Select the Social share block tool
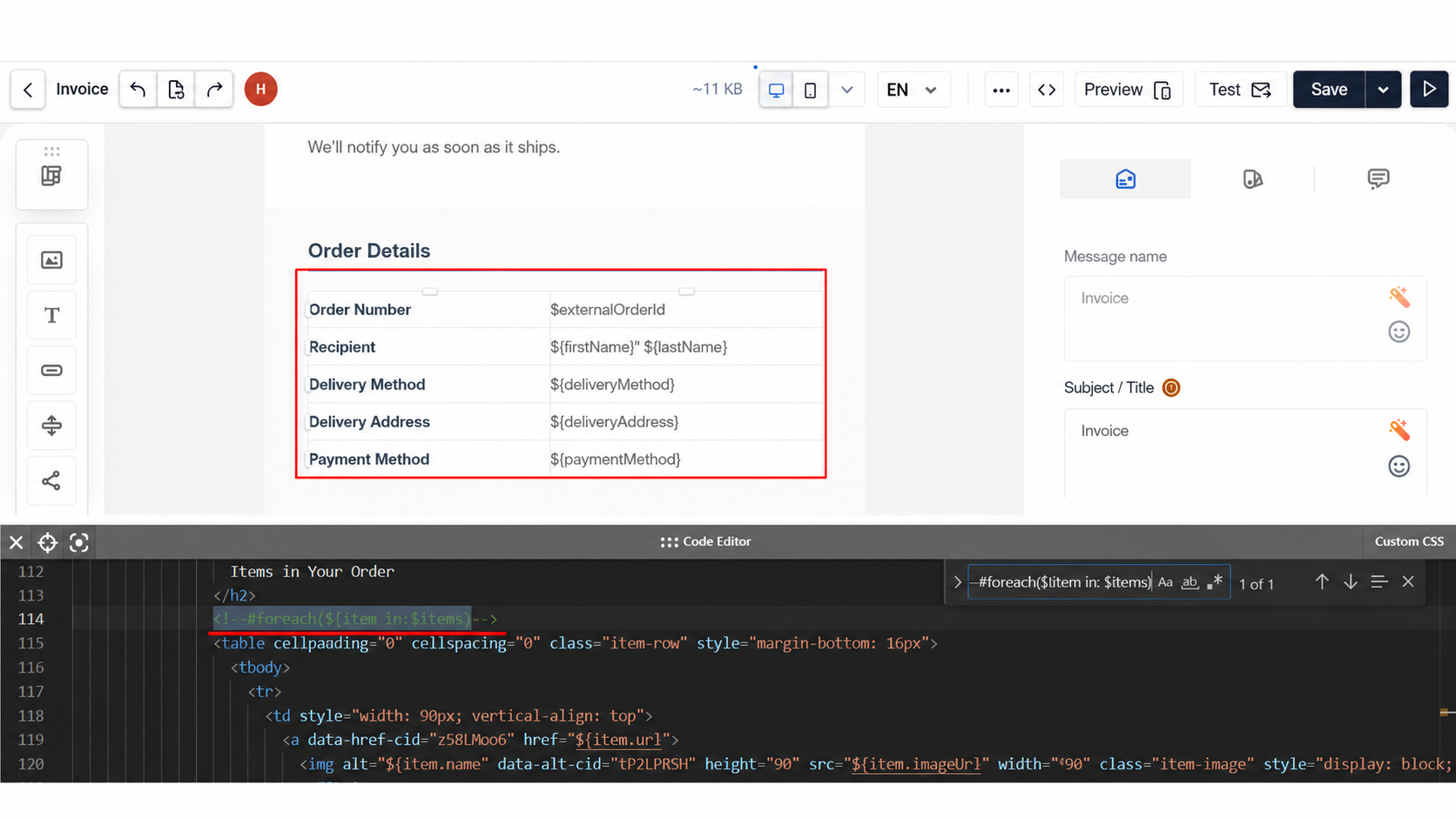 (x=51, y=480)
